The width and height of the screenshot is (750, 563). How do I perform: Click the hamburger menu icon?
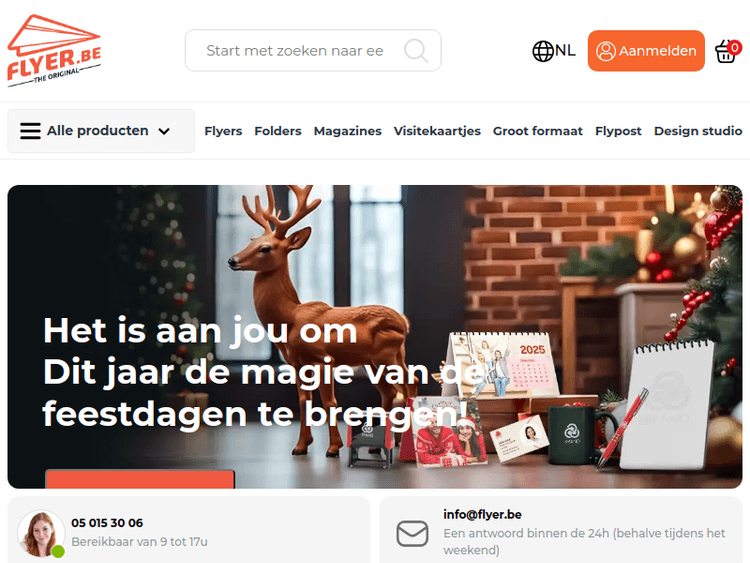(30, 131)
